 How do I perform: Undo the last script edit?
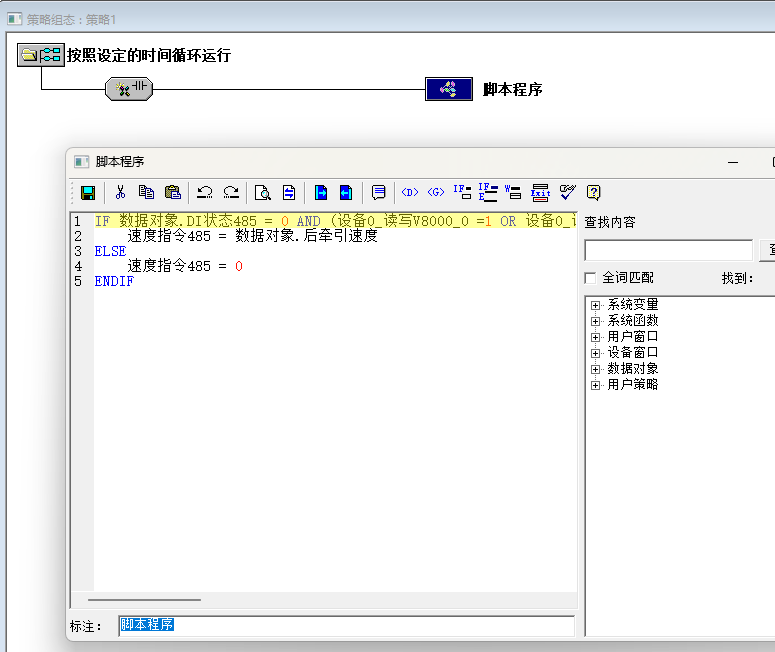(205, 192)
